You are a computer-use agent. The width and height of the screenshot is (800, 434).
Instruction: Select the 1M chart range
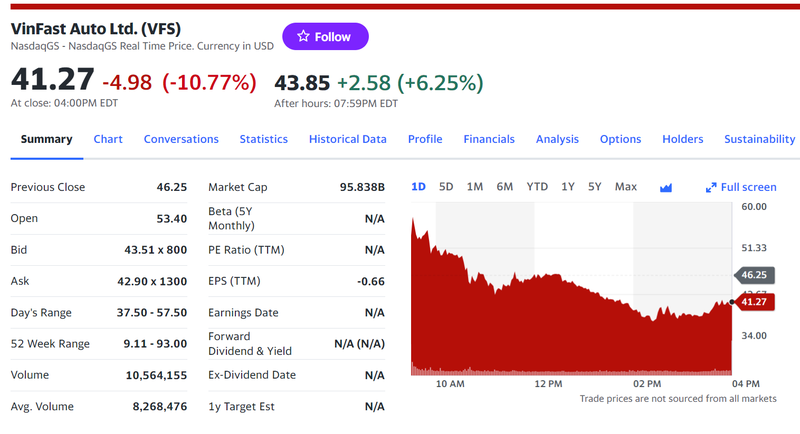click(475, 187)
